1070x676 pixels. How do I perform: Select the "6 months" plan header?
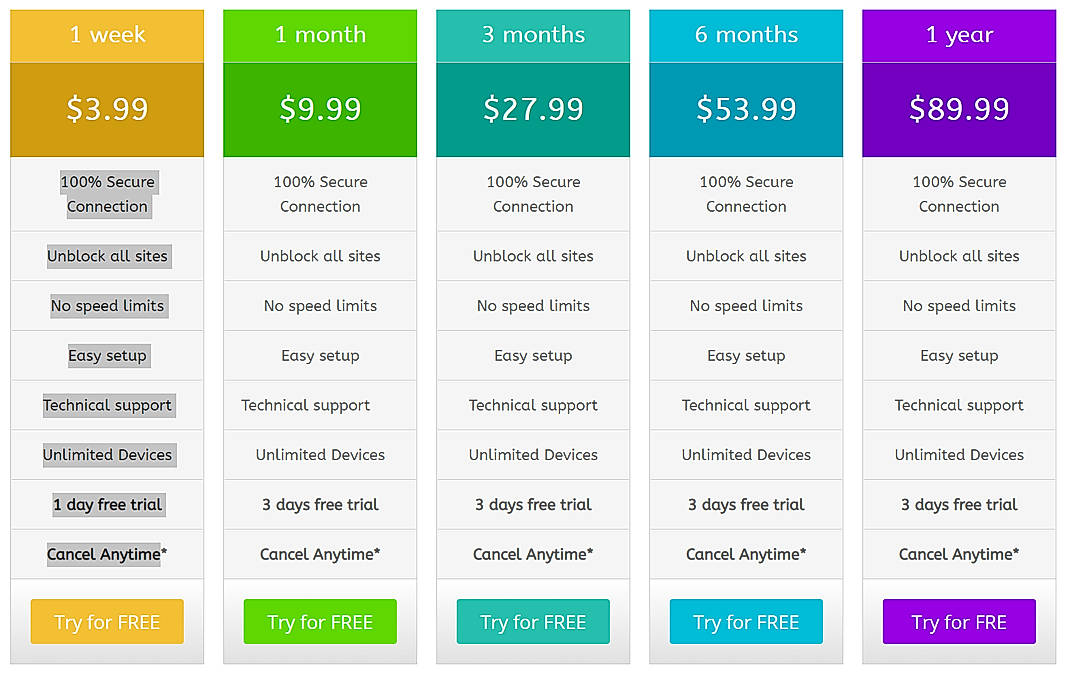point(745,33)
